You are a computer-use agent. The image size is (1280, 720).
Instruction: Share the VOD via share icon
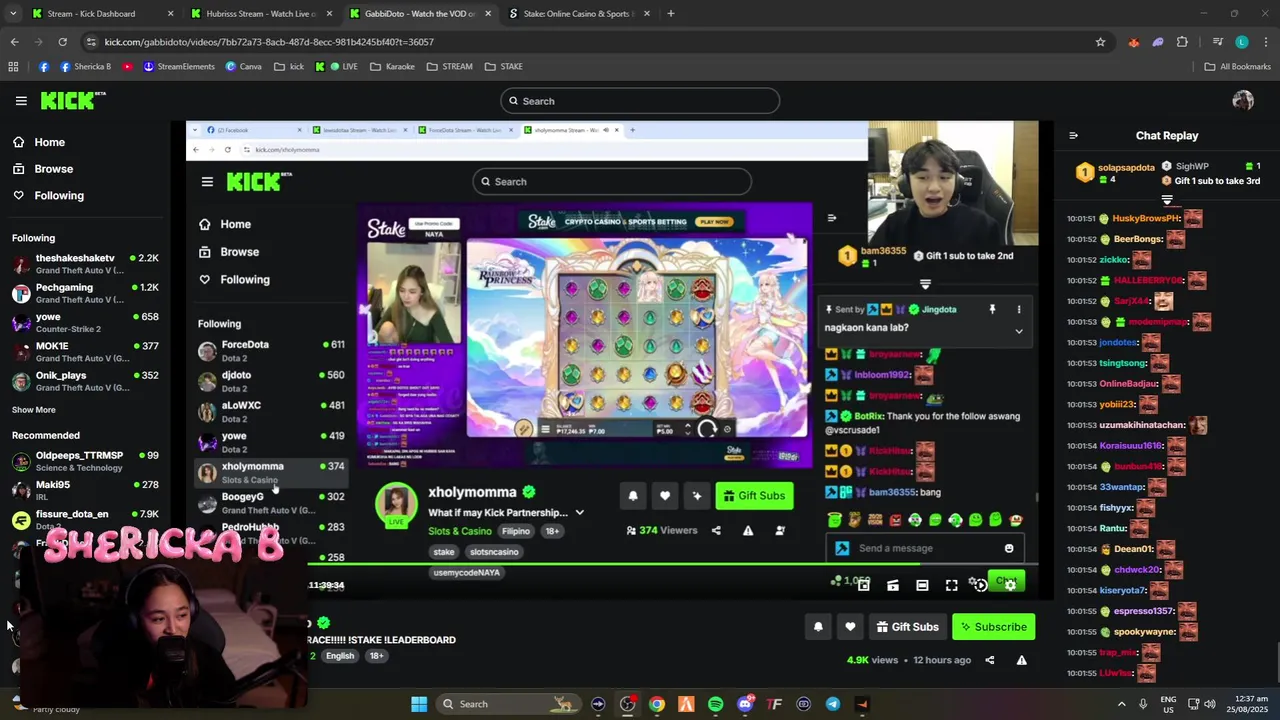tap(989, 660)
